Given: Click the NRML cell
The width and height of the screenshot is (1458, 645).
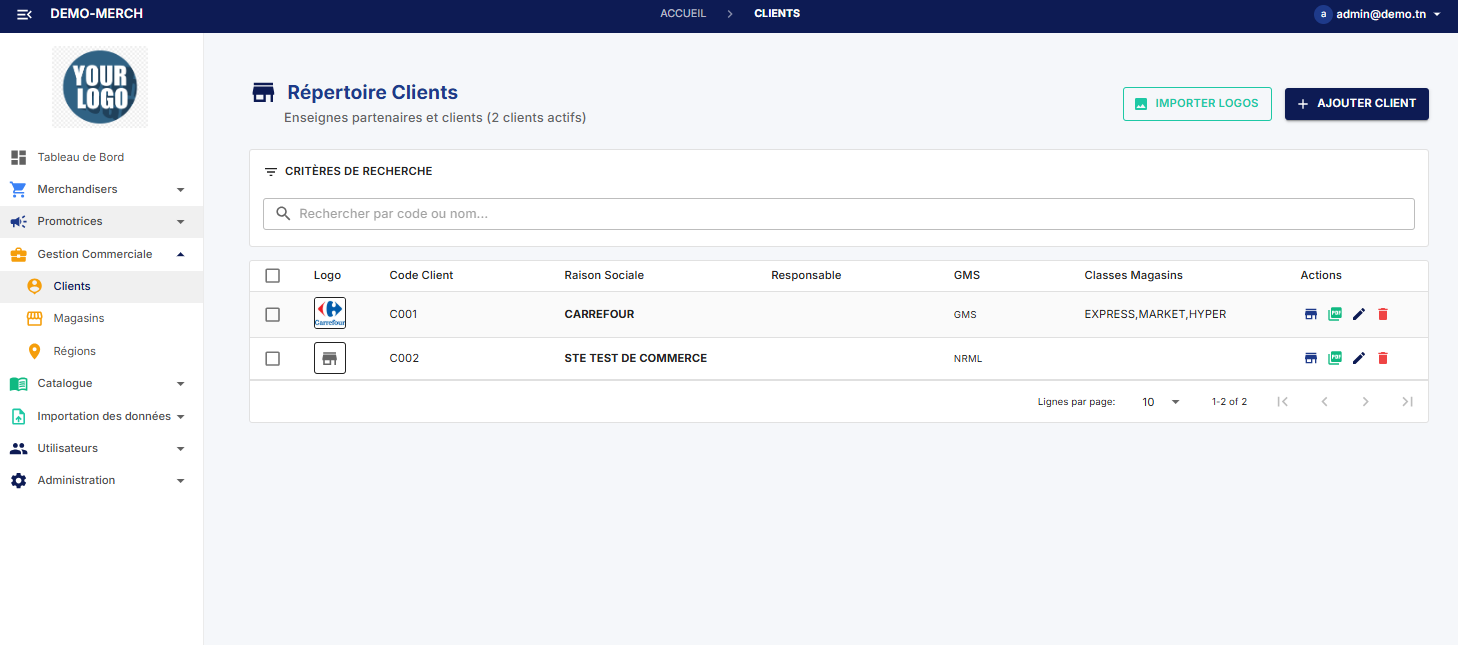Looking at the screenshot, I should click(x=968, y=359).
